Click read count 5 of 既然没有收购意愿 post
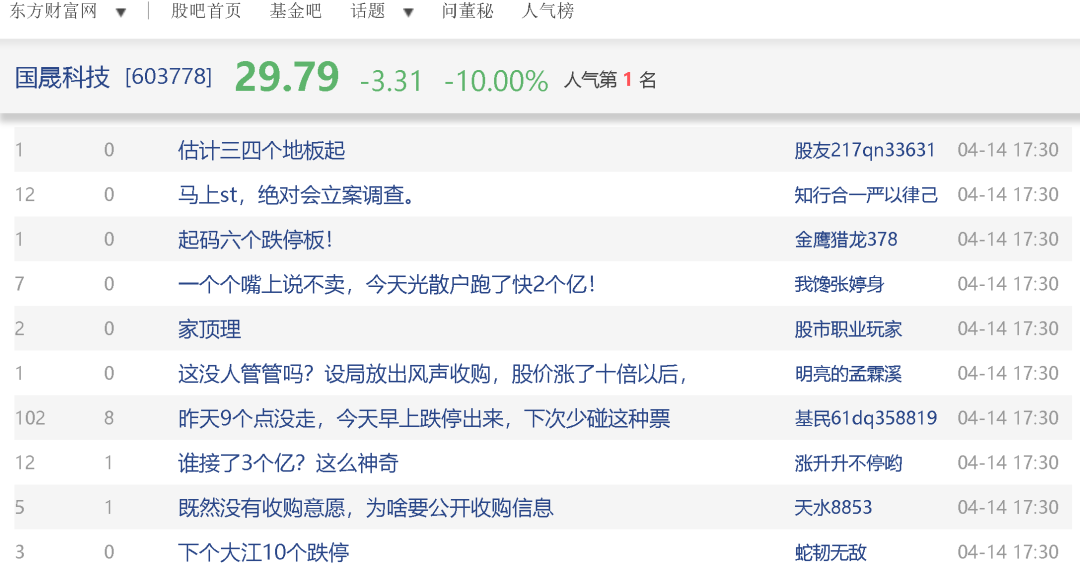 click(x=19, y=508)
